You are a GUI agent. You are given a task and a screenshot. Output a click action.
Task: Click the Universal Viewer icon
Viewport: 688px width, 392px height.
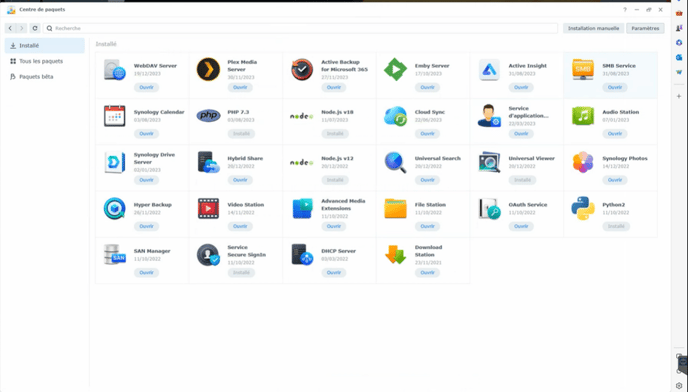[x=489, y=162]
